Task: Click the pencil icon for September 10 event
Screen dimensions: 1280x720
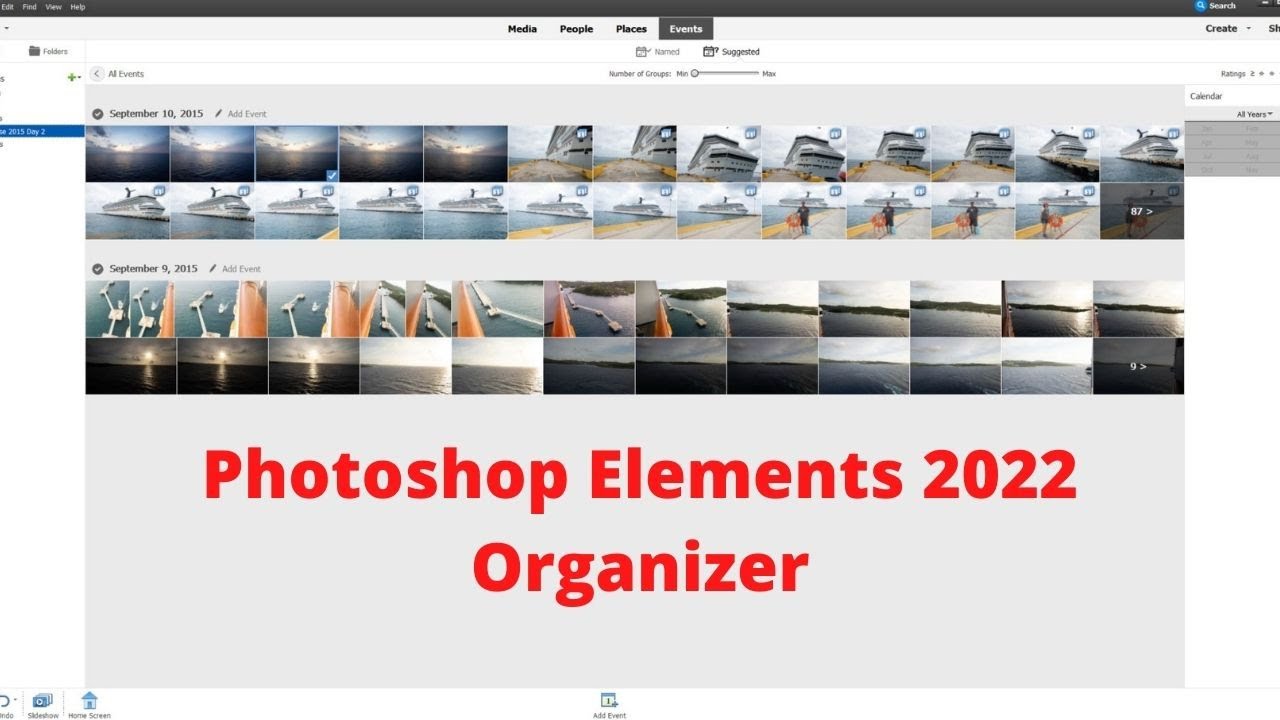Action: tap(219, 114)
